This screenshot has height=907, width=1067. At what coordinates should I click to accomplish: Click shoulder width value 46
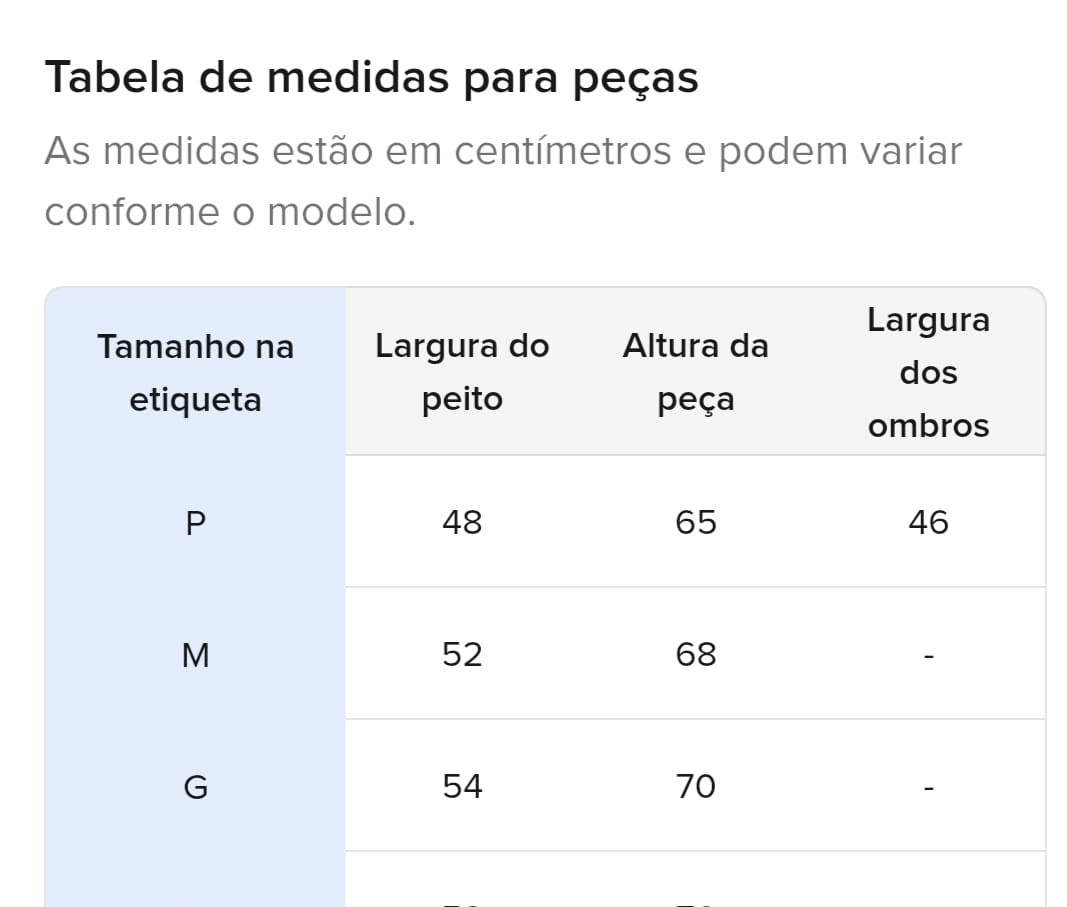[x=928, y=522]
